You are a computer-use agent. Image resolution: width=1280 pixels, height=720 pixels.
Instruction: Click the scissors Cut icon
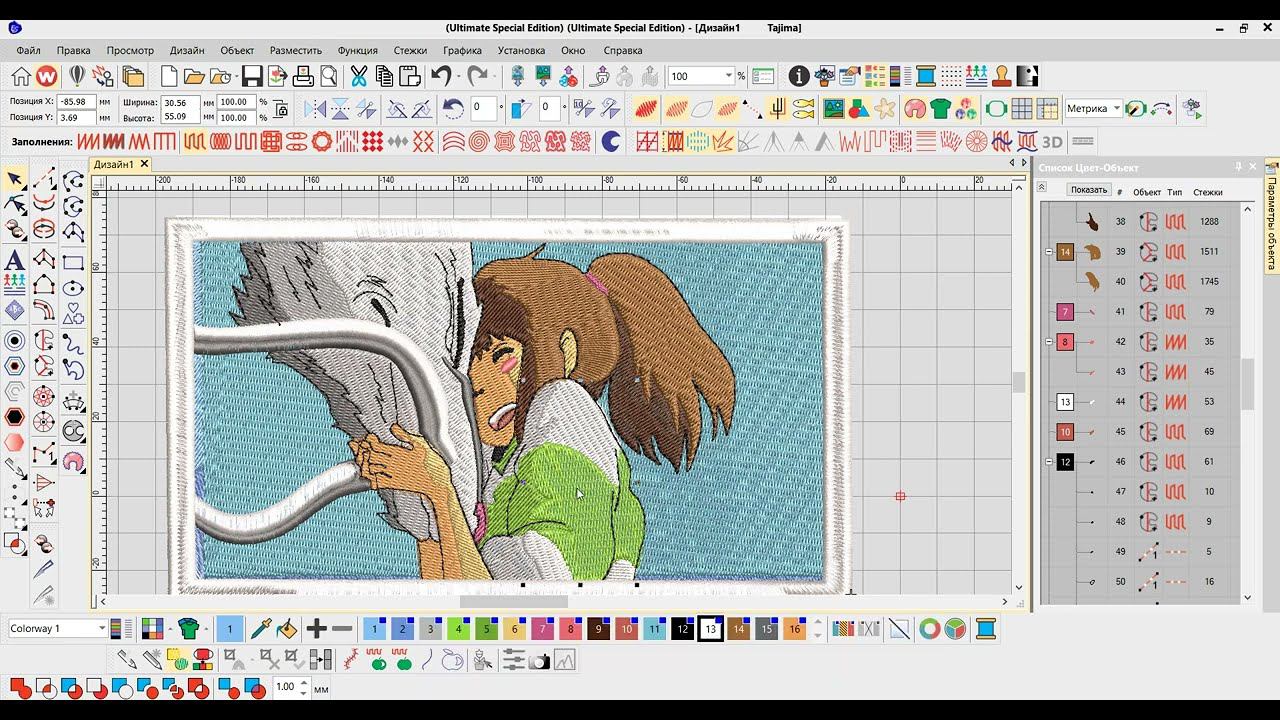pos(358,76)
